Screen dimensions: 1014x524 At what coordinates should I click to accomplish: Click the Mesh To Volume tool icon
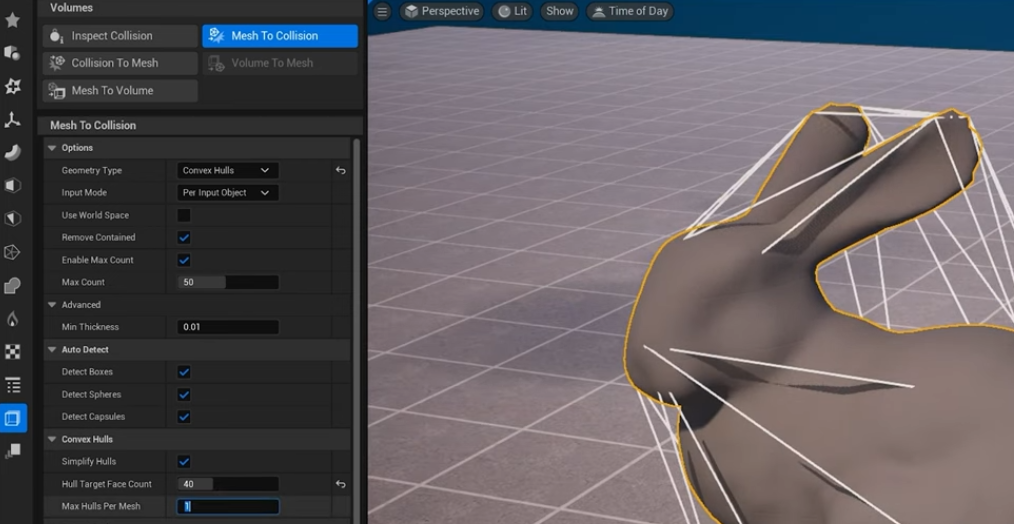(57, 91)
